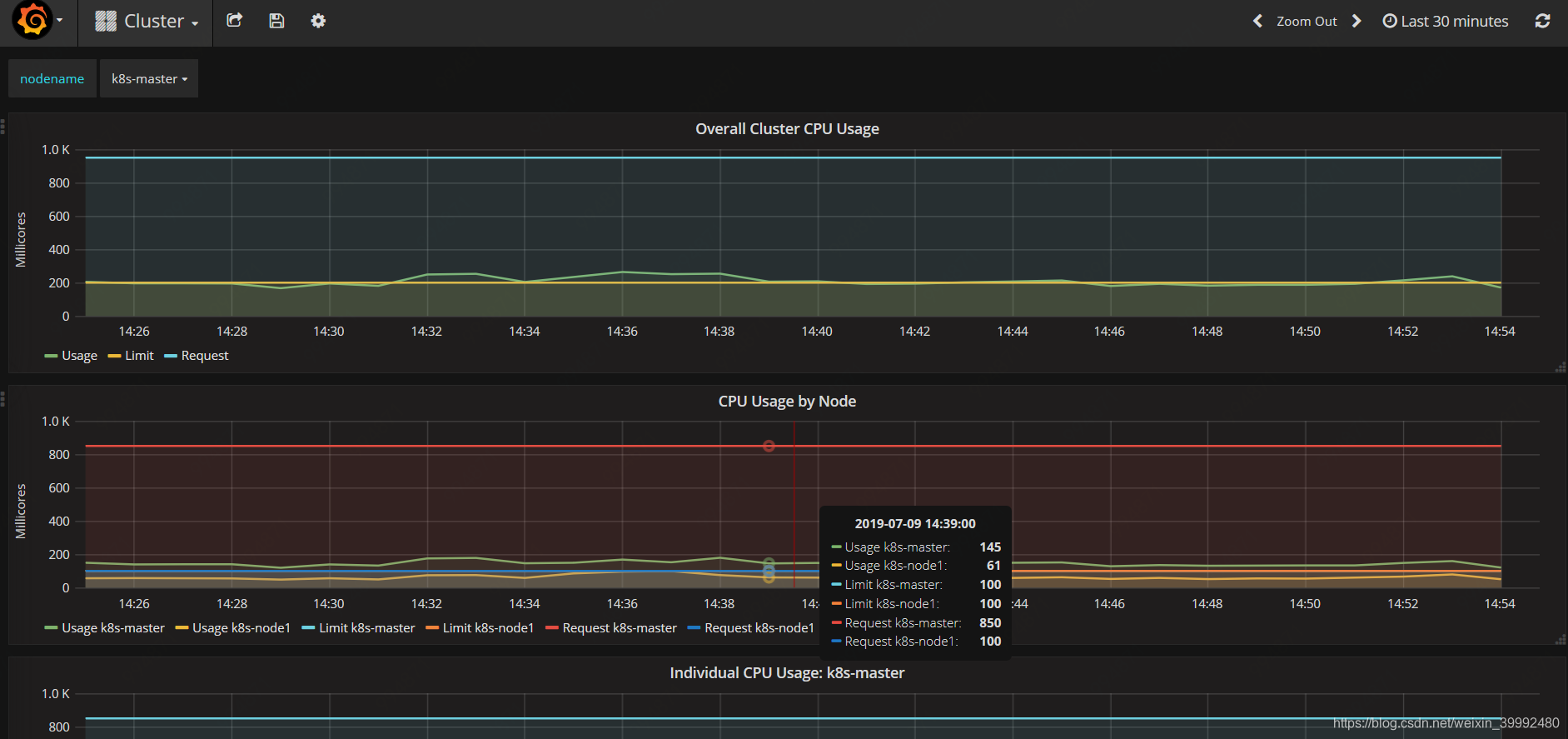Click the red Request k8s-master data point marker
1568x739 pixels.
pos(769,447)
